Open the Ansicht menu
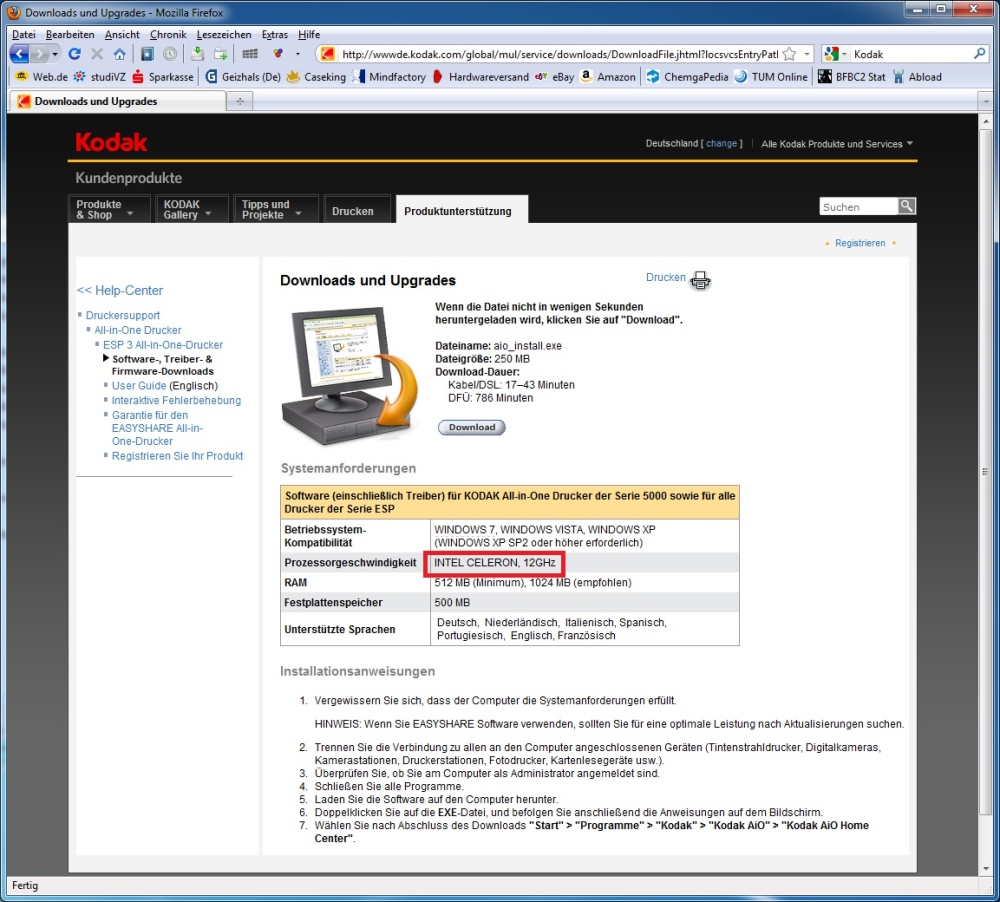Image resolution: width=1000 pixels, height=902 pixels. pyautogui.click(x=122, y=34)
